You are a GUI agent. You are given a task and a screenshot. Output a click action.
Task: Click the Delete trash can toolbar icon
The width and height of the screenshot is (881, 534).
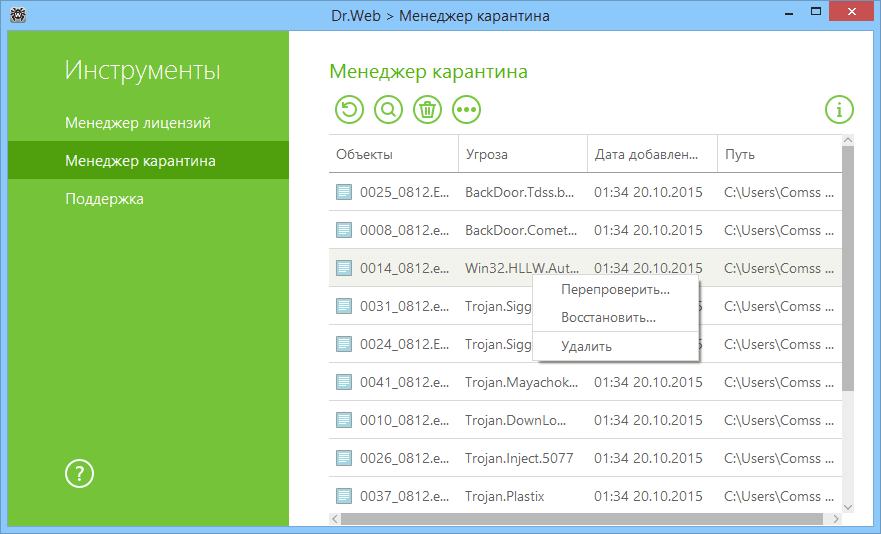tap(428, 109)
